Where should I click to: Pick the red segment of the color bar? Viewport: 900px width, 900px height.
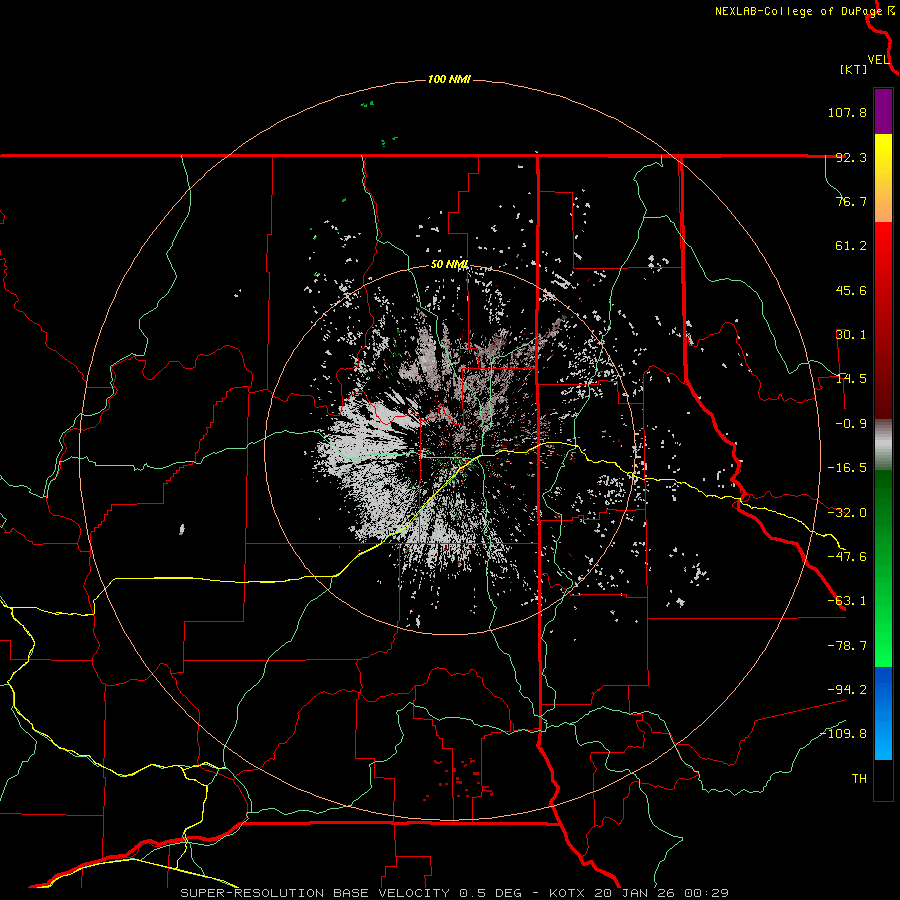pyautogui.click(x=883, y=320)
